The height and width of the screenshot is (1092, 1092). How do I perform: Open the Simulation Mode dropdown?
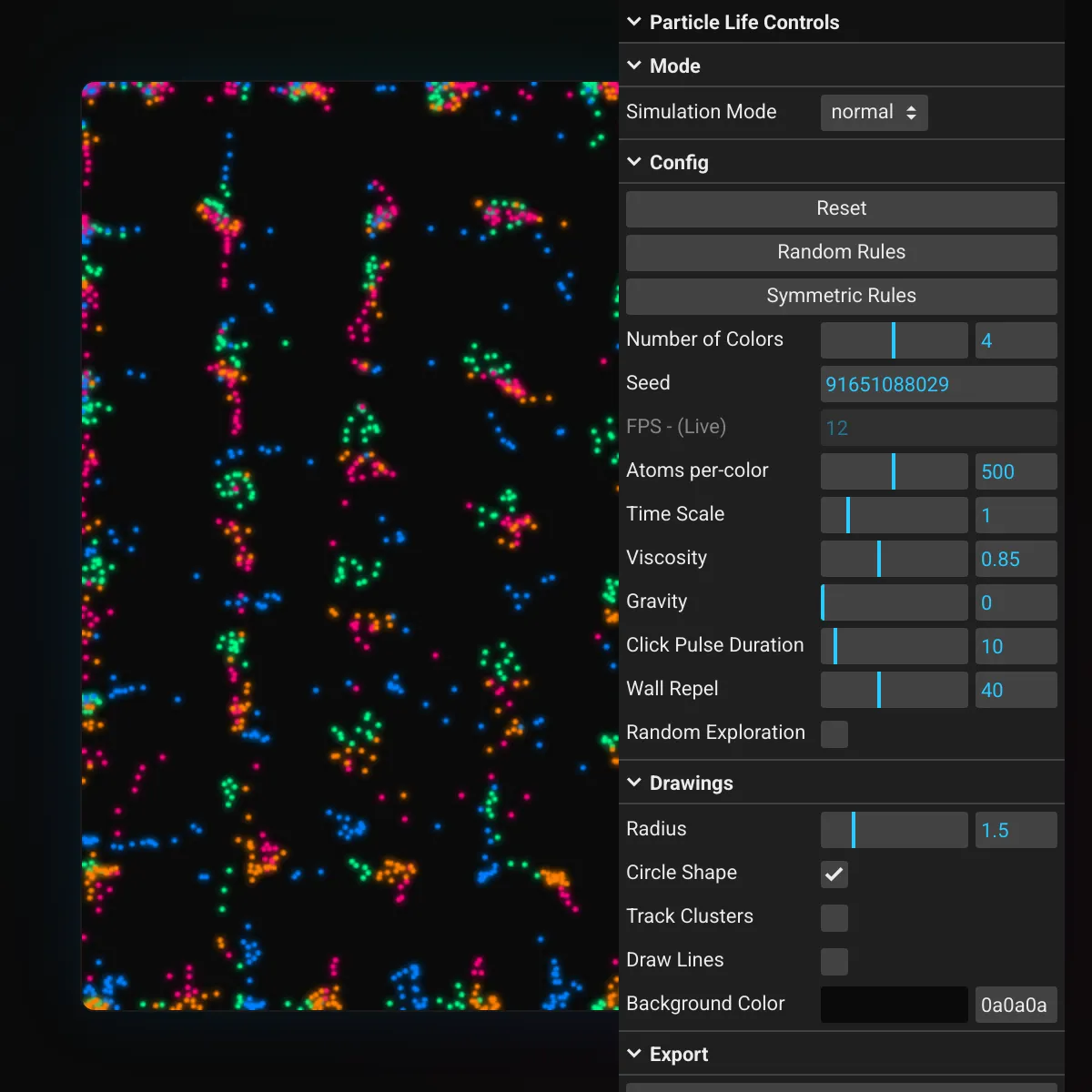point(874,113)
